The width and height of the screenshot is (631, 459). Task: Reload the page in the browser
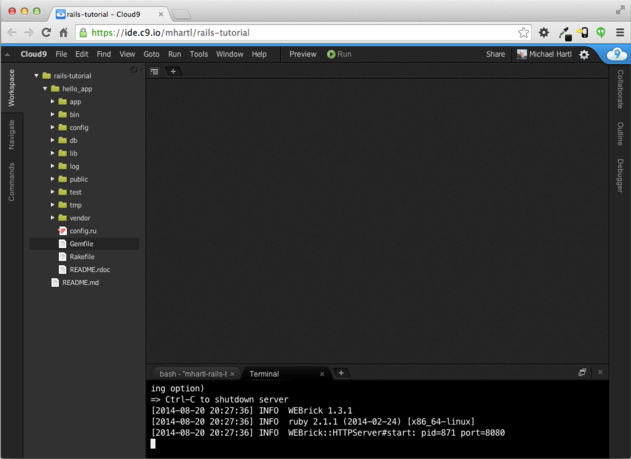click(47, 33)
